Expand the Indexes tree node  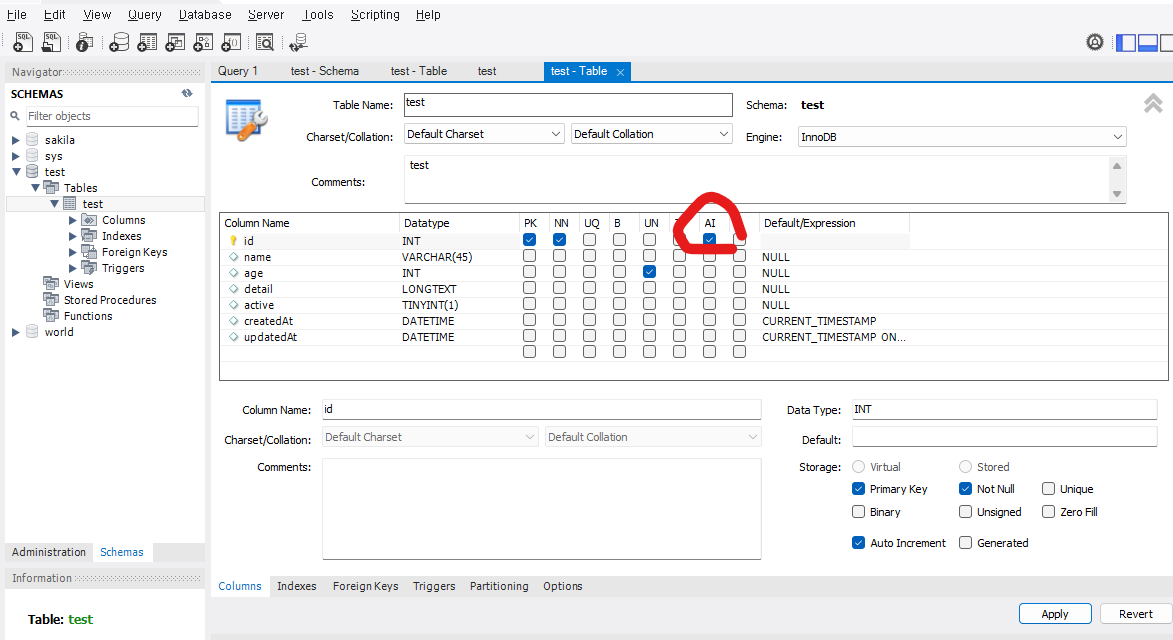tap(73, 236)
